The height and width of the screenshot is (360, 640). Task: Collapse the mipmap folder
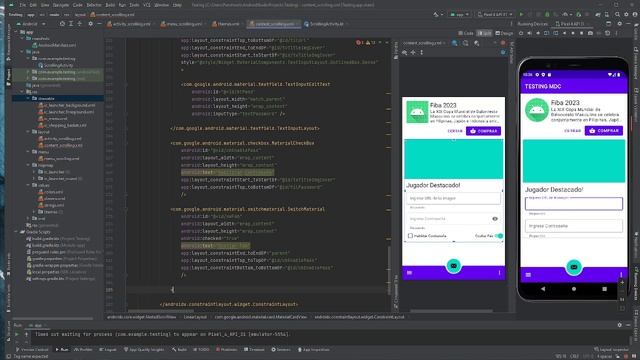tap(28, 165)
